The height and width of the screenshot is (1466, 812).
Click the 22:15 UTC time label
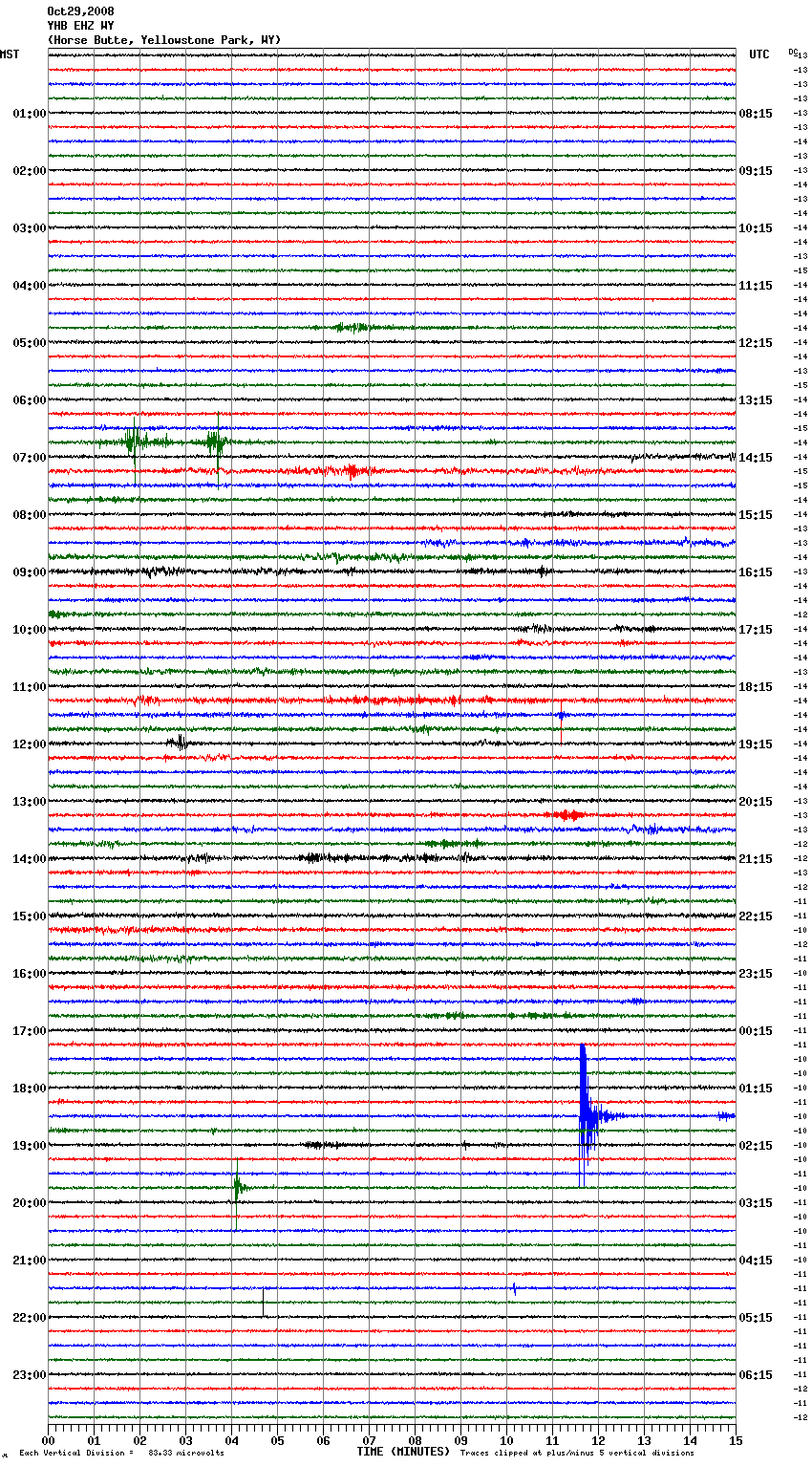point(756,916)
